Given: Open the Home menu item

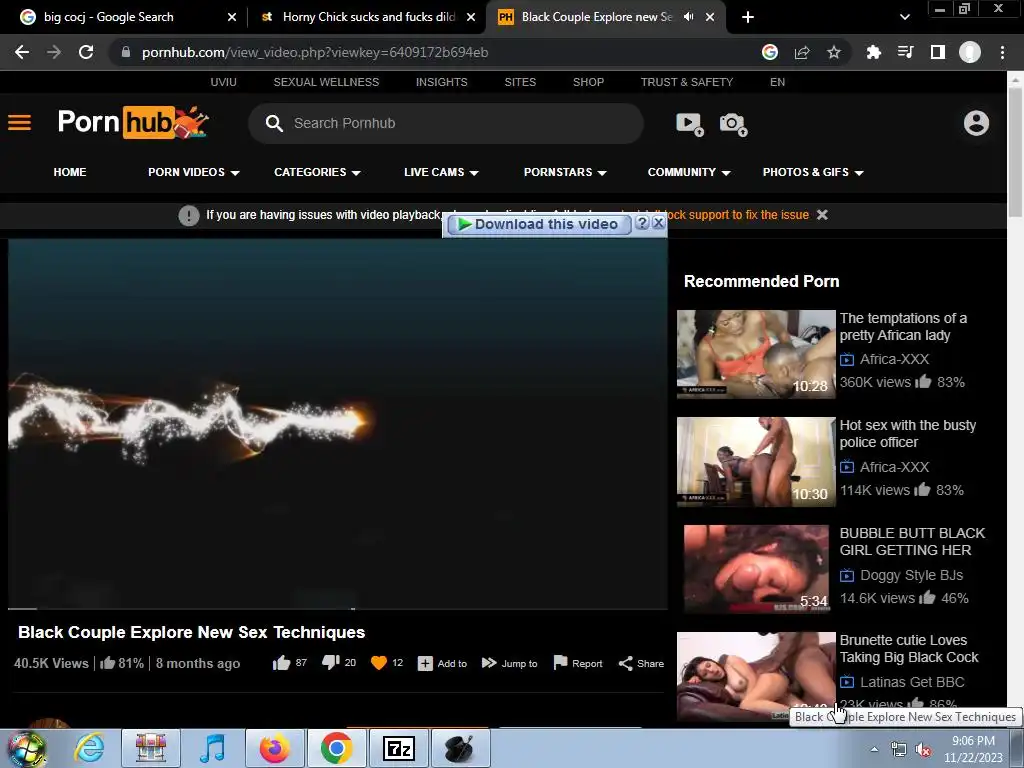Looking at the screenshot, I should click(x=70, y=172).
